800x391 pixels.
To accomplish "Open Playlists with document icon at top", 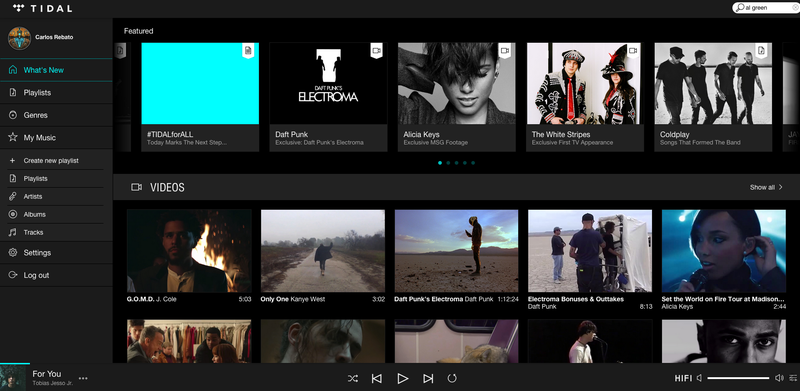I will pos(56,92).
